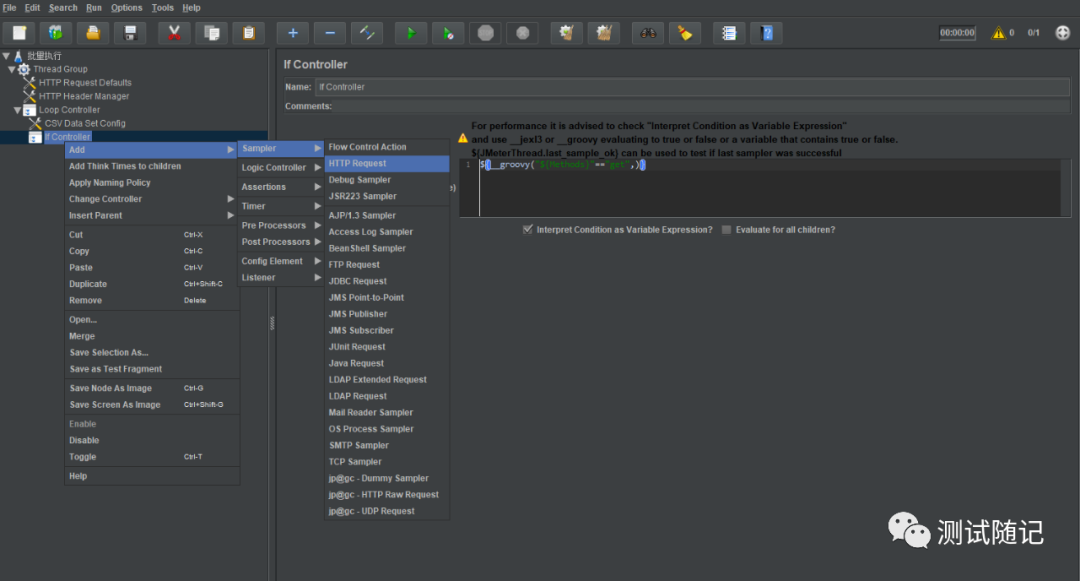The width and height of the screenshot is (1080, 581).
Task: Choose JSR223 Sampler entry
Action: pos(387,196)
